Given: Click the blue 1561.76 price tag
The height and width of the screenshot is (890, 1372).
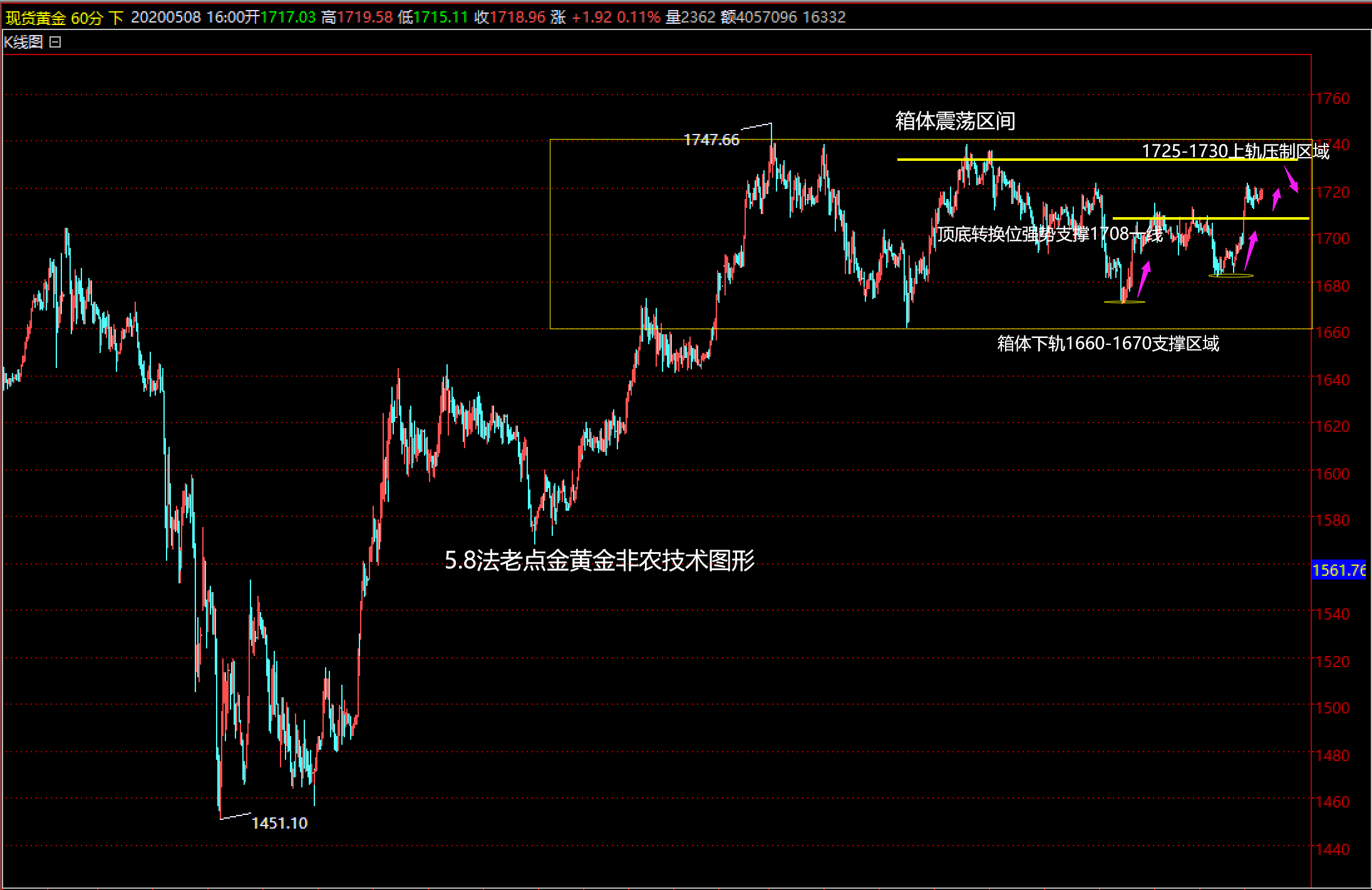Looking at the screenshot, I should [x=1339, y=570].
